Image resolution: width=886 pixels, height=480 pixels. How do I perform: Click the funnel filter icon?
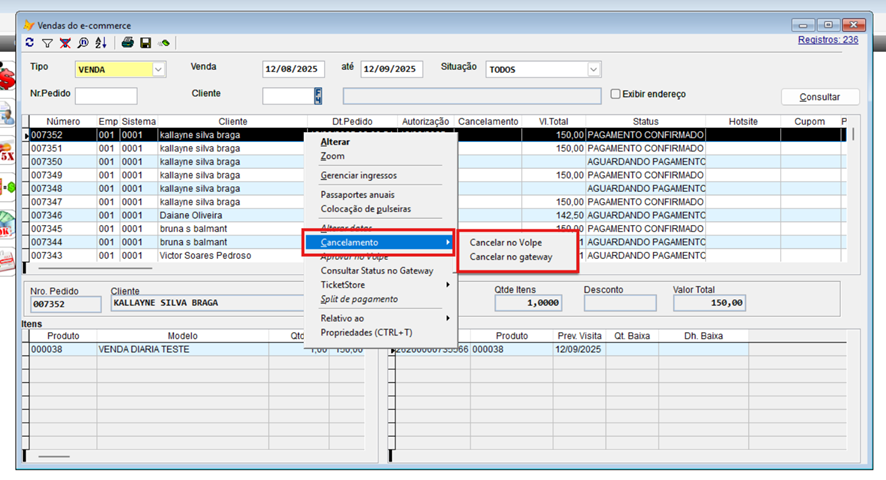coord(47,43)
